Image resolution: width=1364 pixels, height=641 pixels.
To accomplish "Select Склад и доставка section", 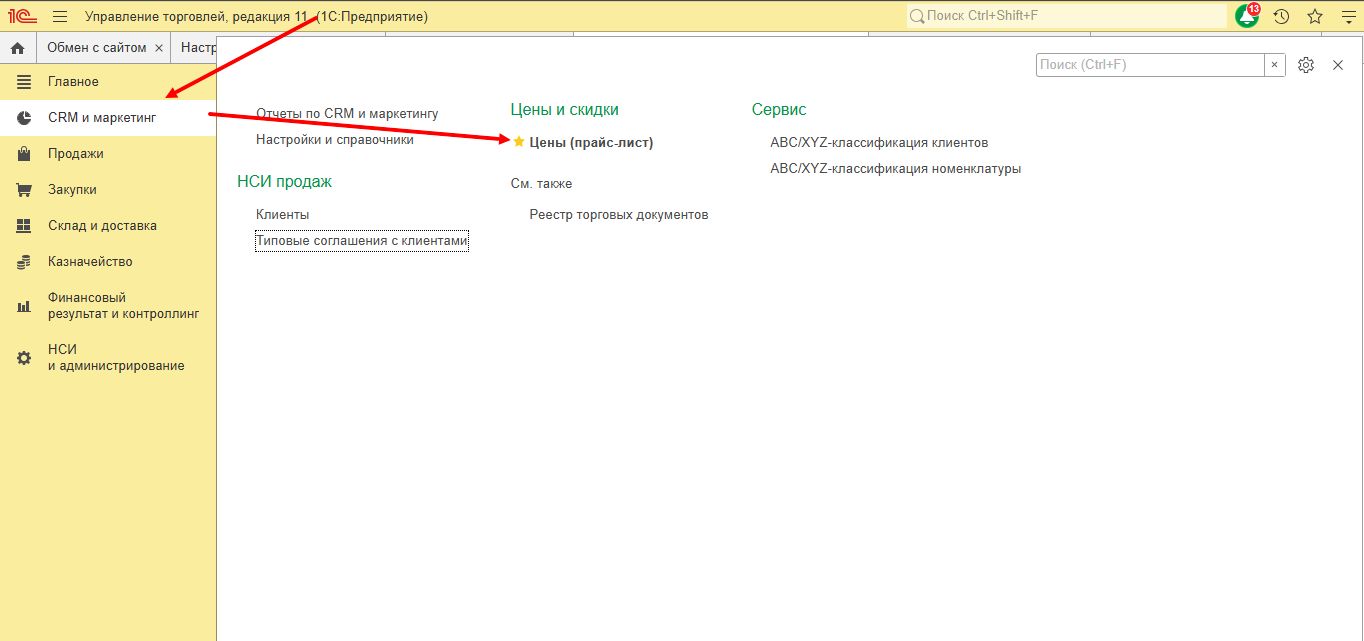I will click(102, 226).
